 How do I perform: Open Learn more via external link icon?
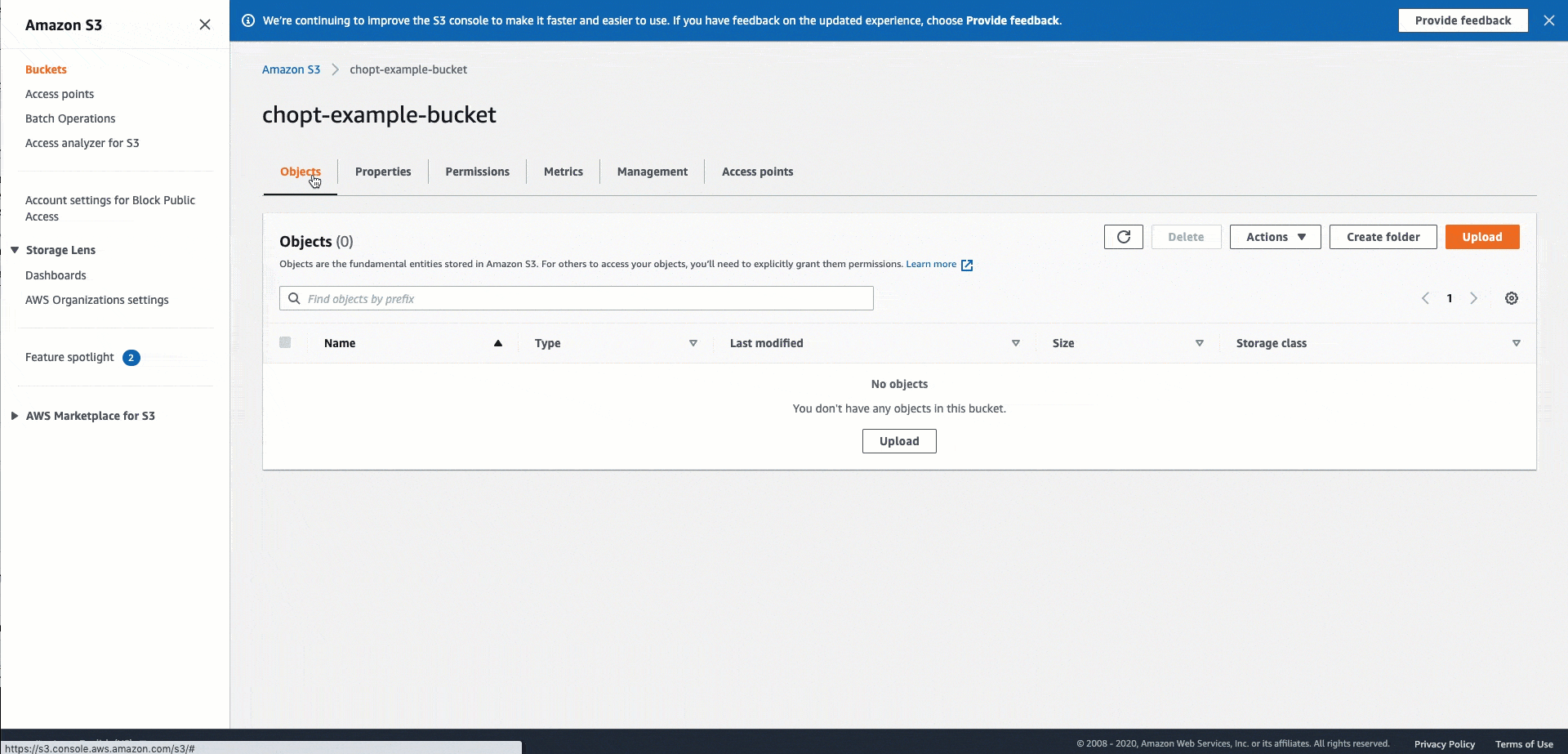pos(967,265)
